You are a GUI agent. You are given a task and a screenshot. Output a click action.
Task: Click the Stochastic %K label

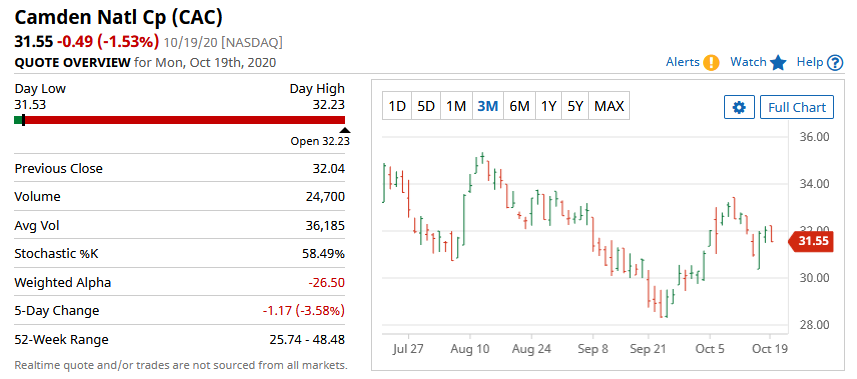[x=56, y=254]
